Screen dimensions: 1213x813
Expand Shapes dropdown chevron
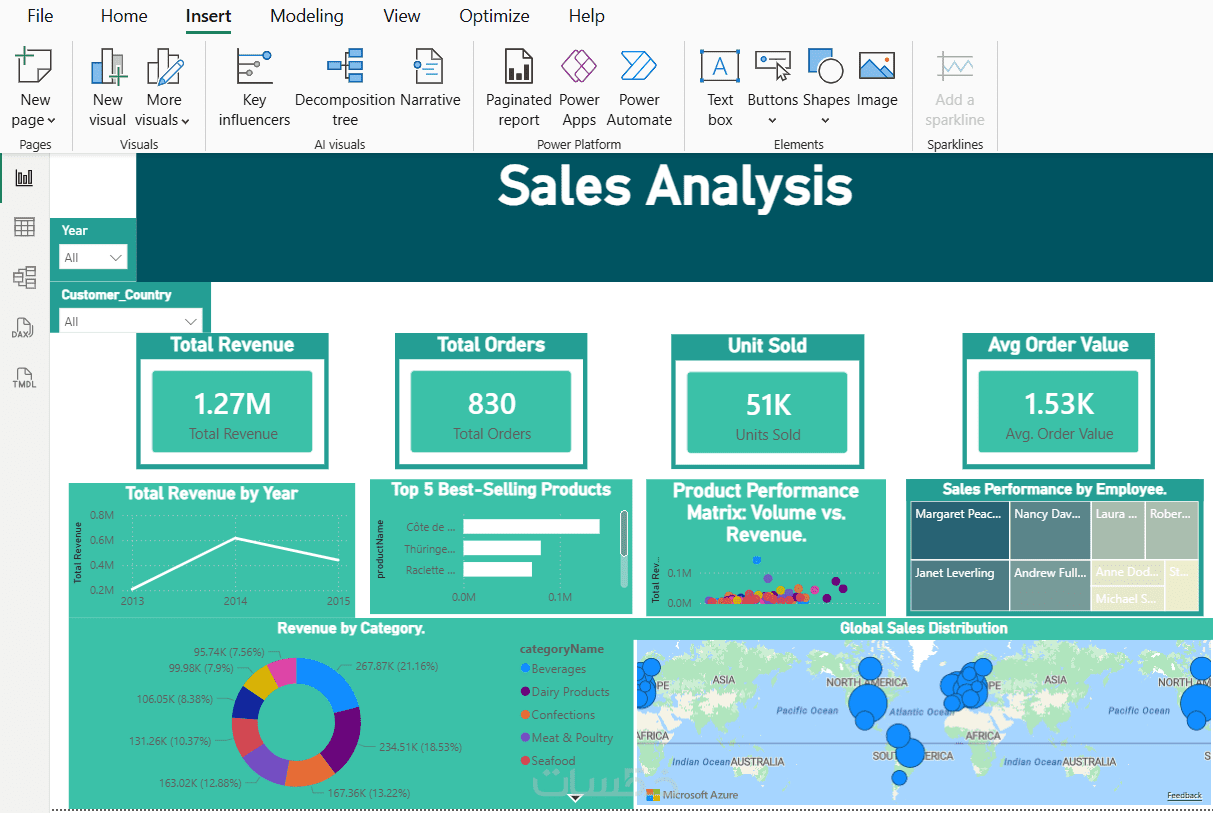point(825,121)
